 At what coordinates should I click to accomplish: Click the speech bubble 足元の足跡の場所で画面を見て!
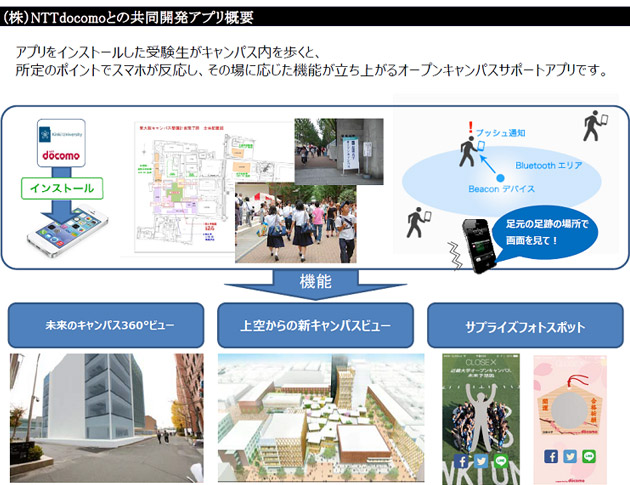(546, 232)
